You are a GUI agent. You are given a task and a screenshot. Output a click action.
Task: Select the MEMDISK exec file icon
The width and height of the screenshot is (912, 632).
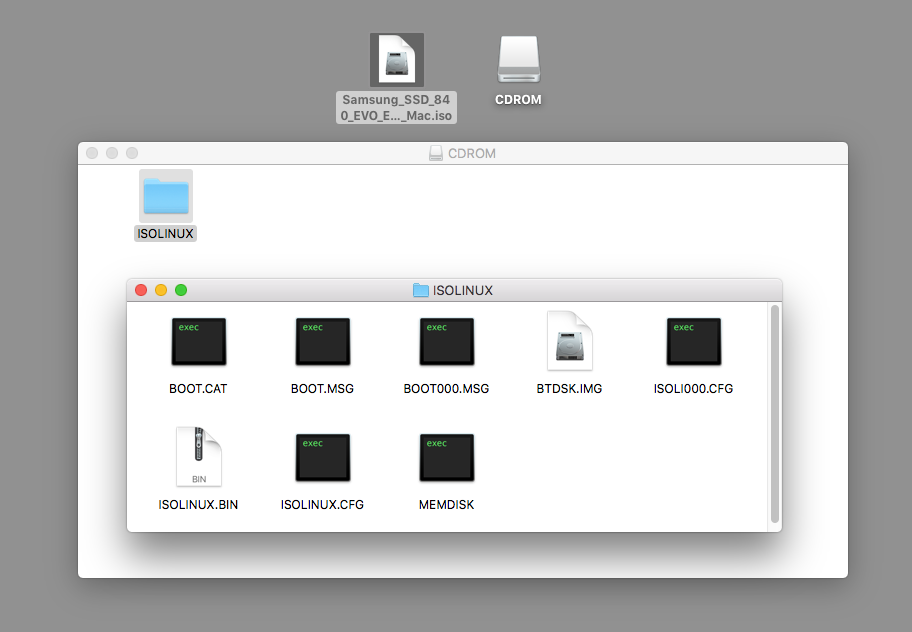pyautogui.click(x=447, y=458)
